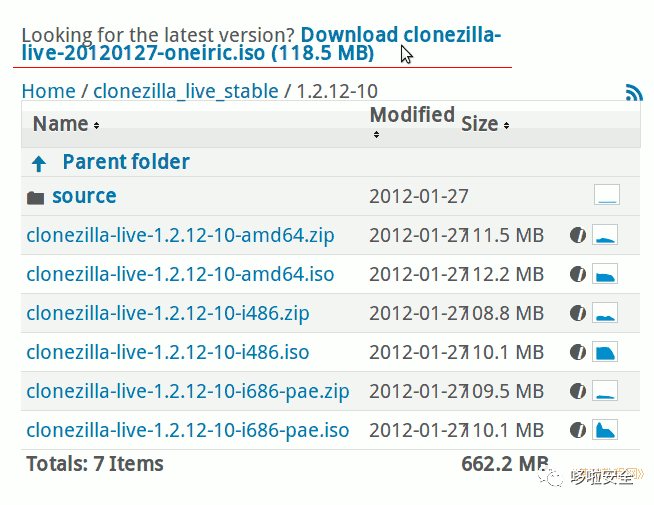The width and height of the screenshot is (654, 505).
Task: Go to Home breadcrumb
Action: pos(48,91)
